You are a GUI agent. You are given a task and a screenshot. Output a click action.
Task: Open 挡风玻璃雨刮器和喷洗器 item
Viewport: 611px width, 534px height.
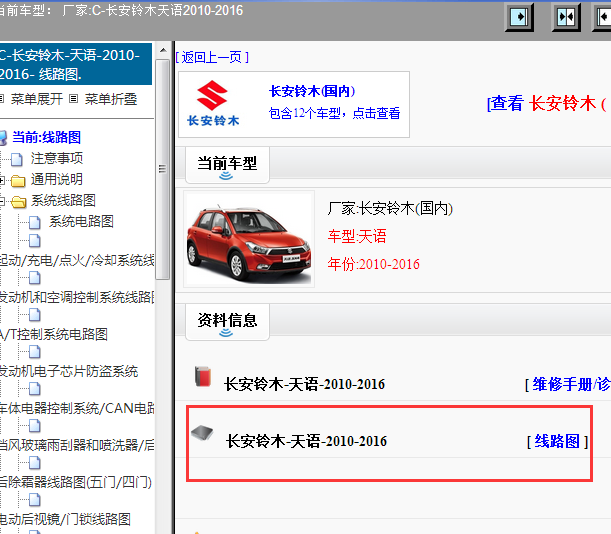(77, 445)
